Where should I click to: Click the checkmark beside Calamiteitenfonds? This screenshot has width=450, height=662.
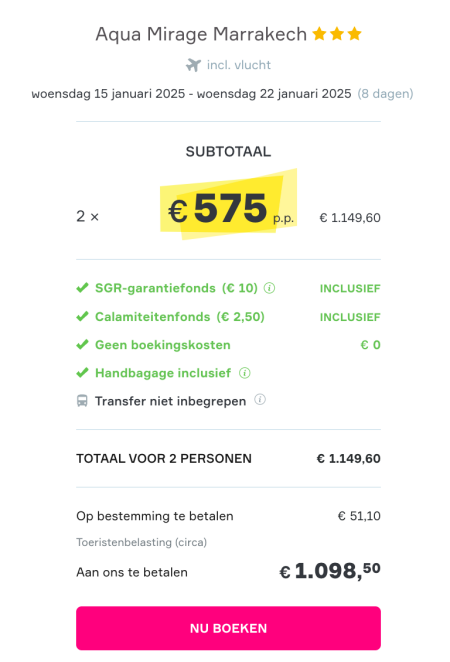[x=82, y=316]
